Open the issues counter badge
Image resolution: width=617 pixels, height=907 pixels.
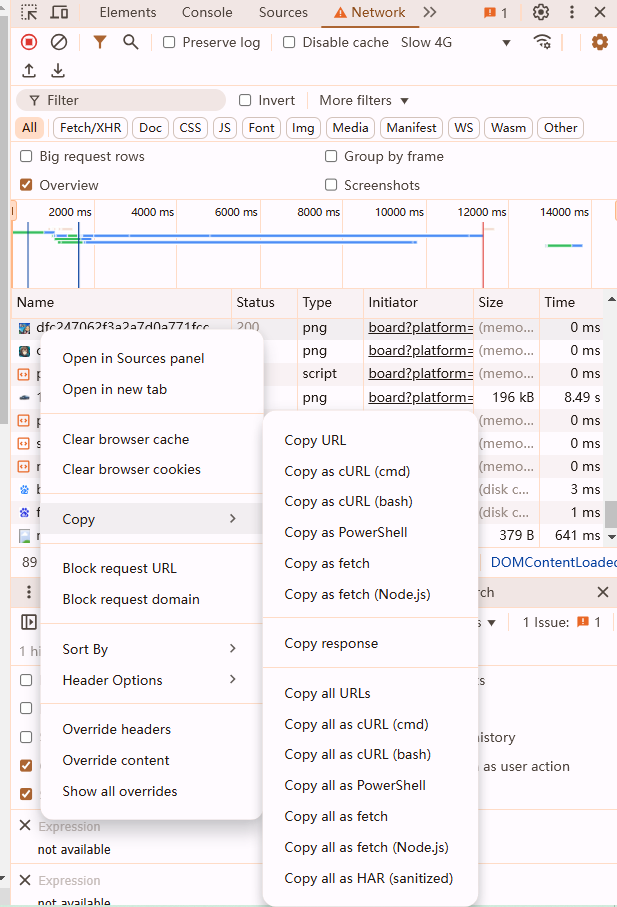pos(496,13)
